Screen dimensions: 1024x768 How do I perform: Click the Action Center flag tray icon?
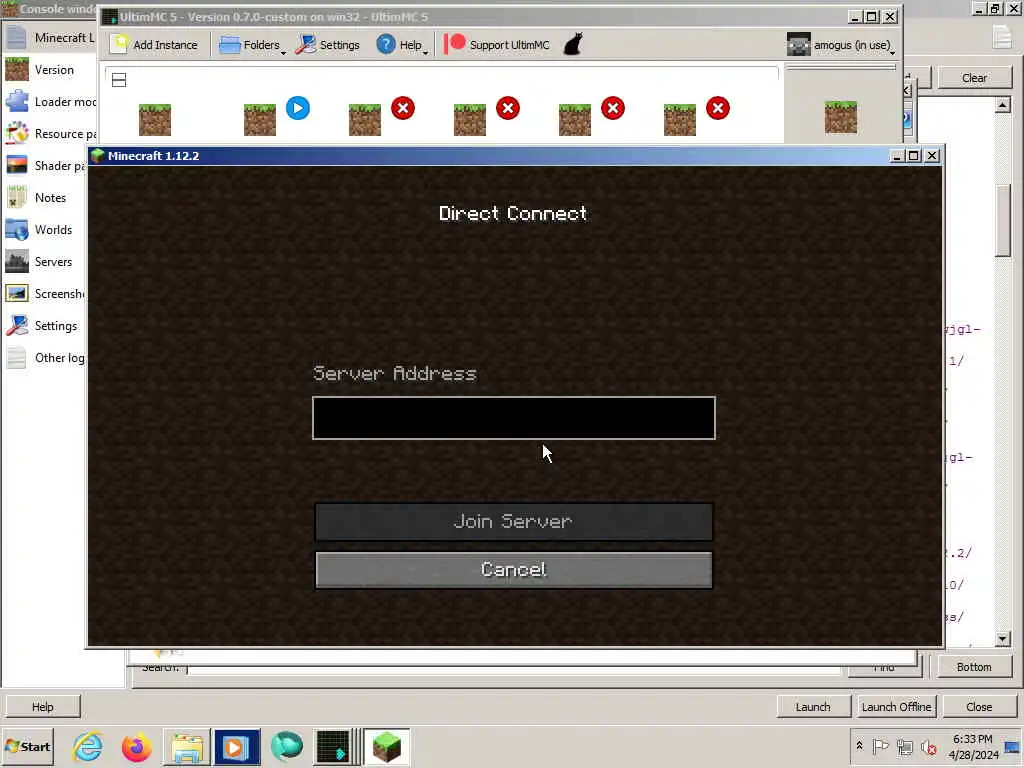(x=880, y=746)
